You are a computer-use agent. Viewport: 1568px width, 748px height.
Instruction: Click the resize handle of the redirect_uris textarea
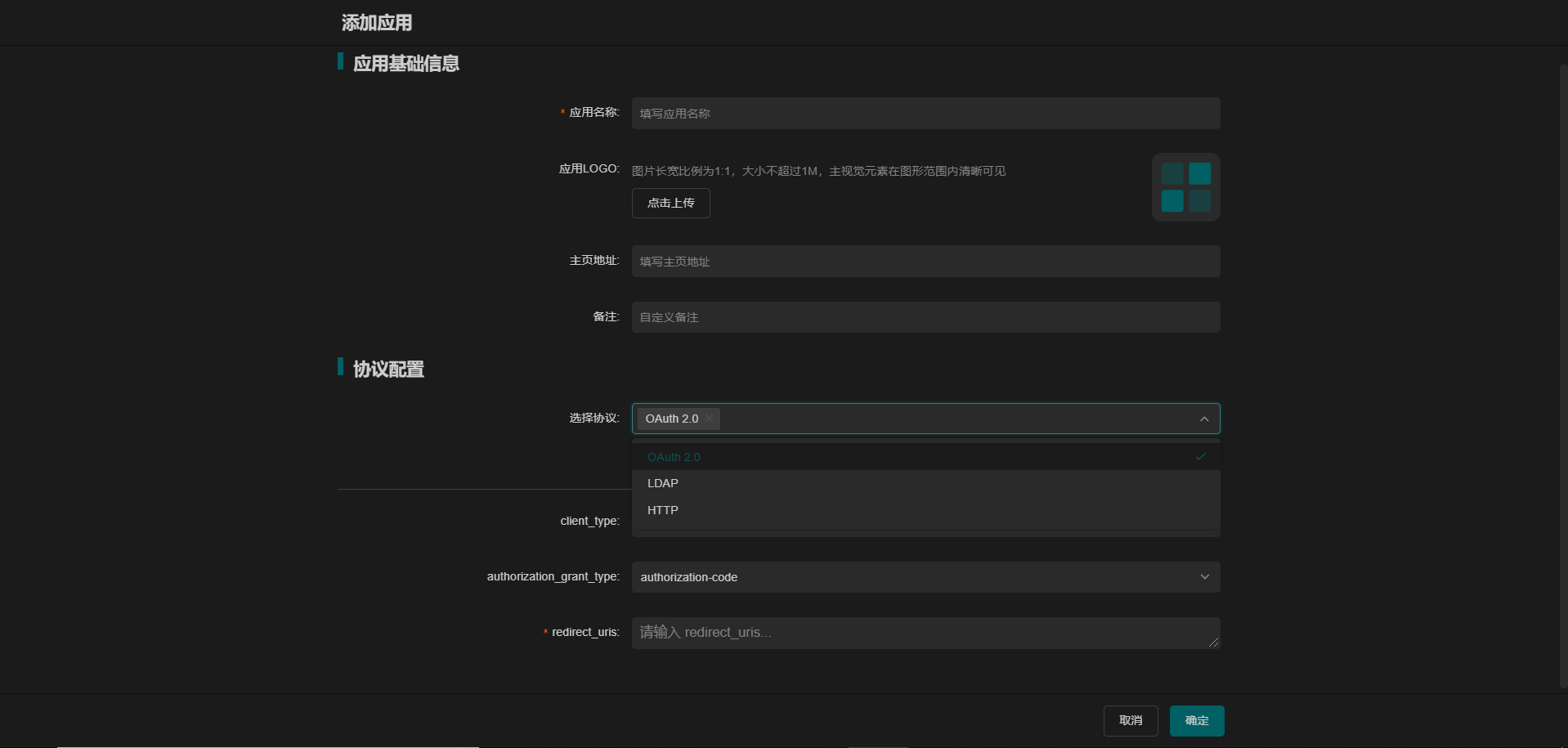1214,644
